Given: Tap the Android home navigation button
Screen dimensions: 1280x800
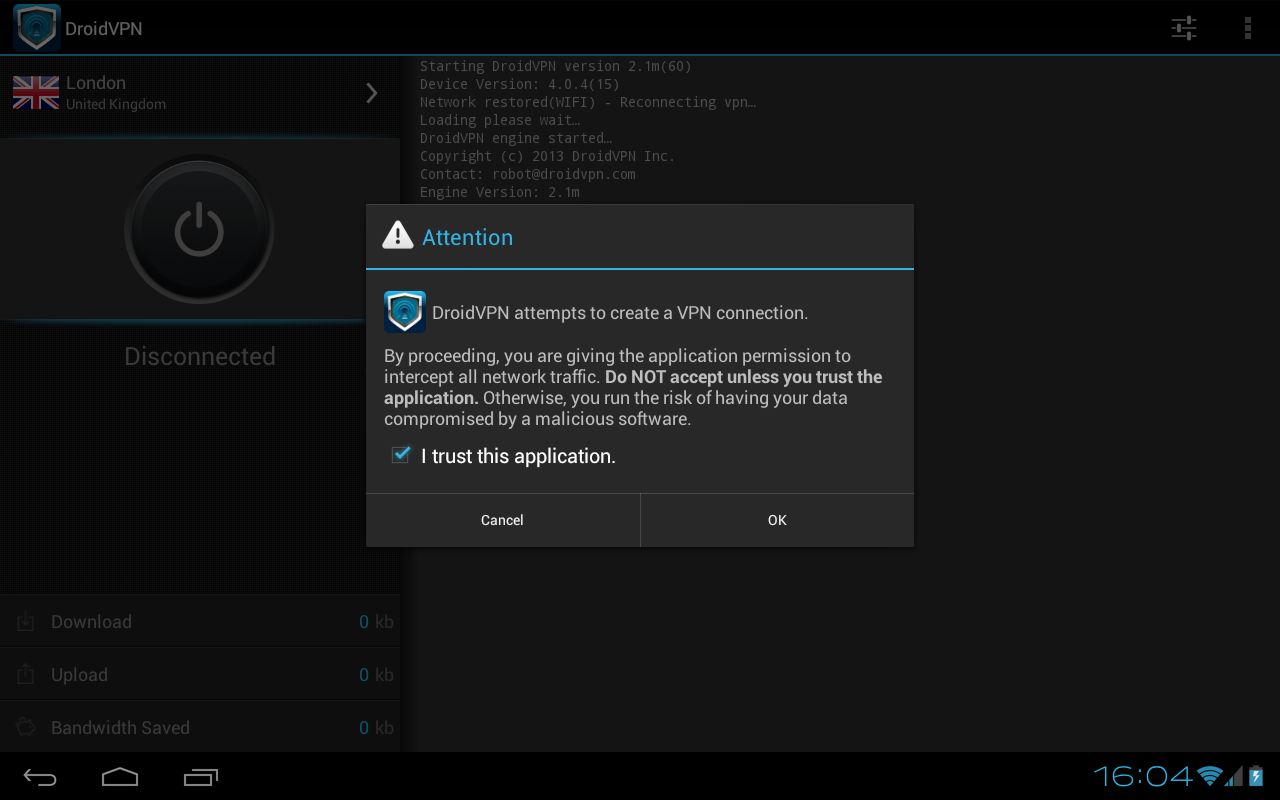Looking at the screenshot, I should (120, 776).
